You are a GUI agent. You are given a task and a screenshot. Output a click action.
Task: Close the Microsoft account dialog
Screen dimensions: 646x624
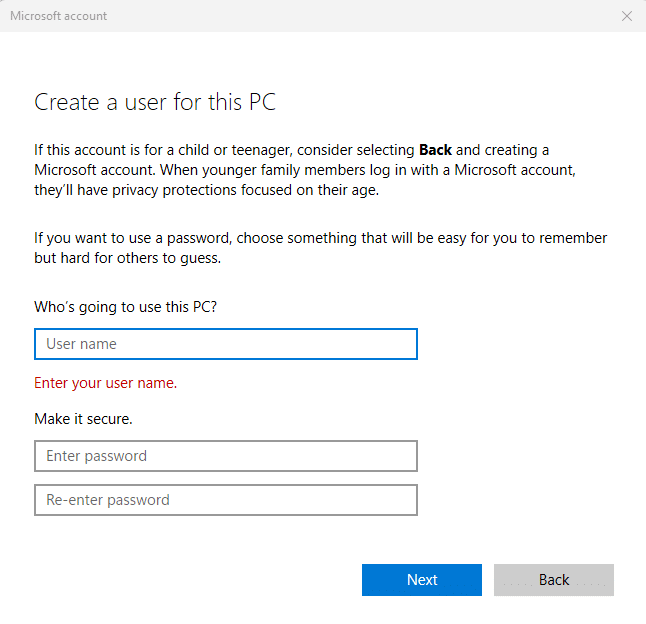[627, 16]
